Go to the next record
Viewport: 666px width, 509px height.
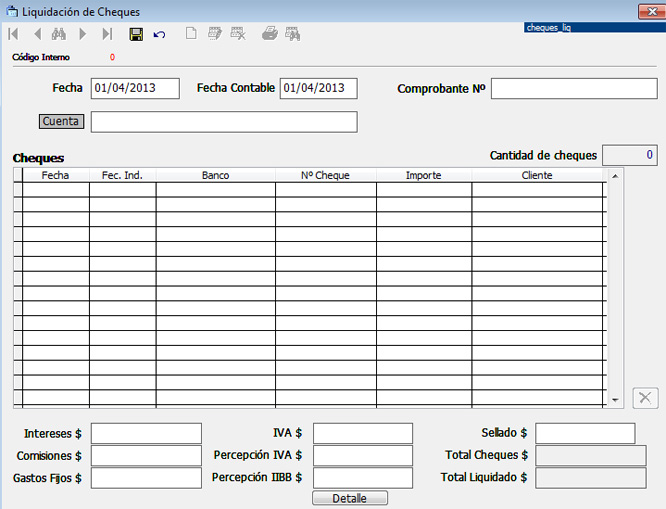point(83,34)
